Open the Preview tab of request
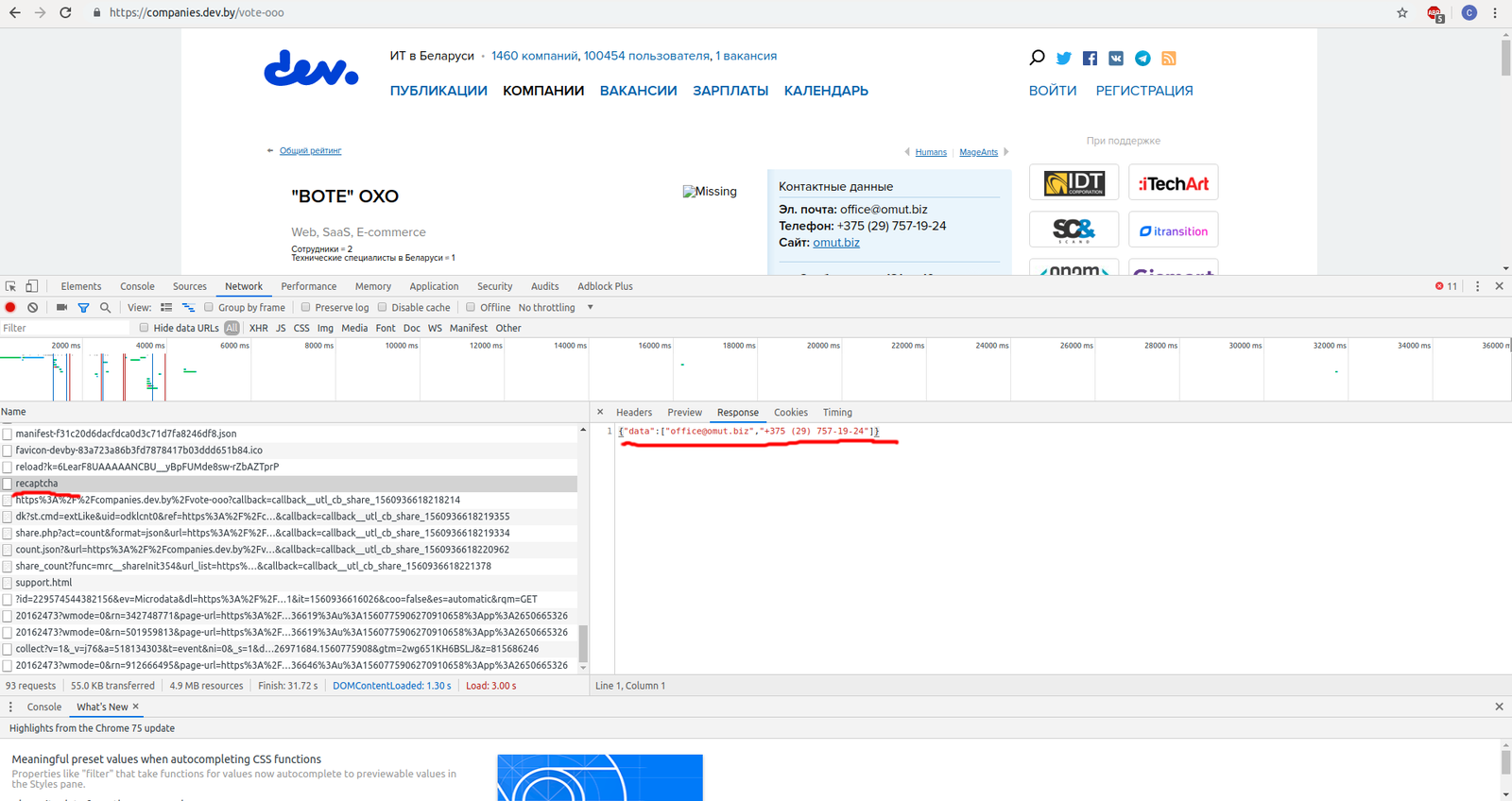 point(684,412)
